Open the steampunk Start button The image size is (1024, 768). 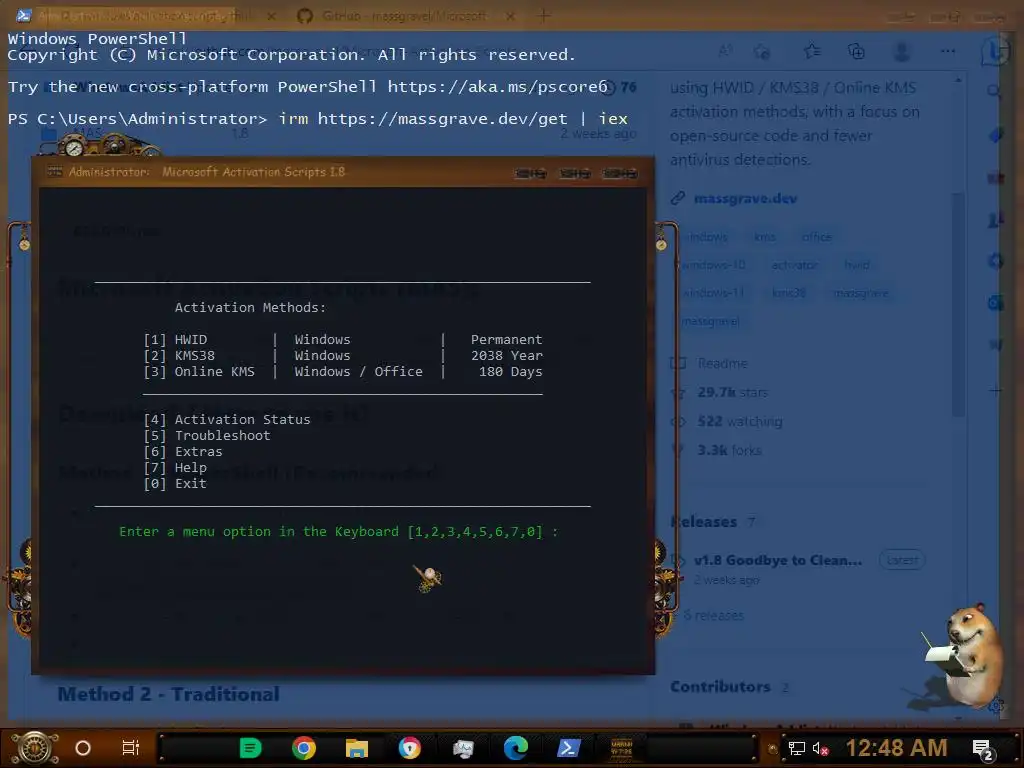[x=34, y=747]
